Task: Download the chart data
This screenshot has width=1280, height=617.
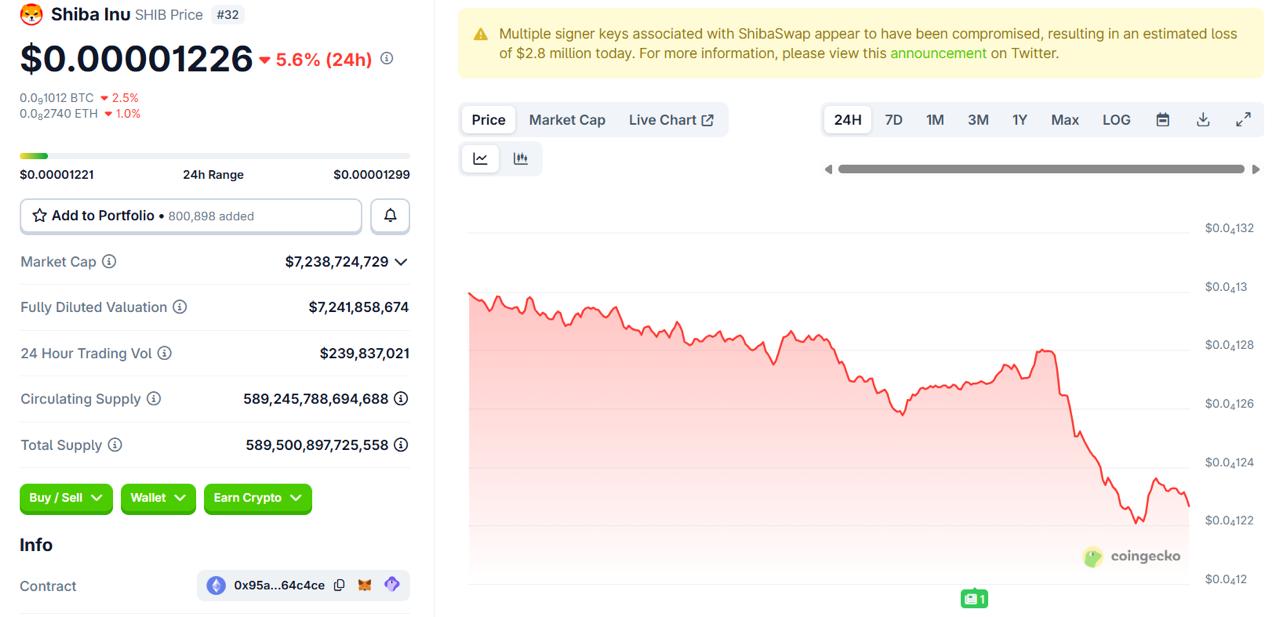Action: point(1203,120)
